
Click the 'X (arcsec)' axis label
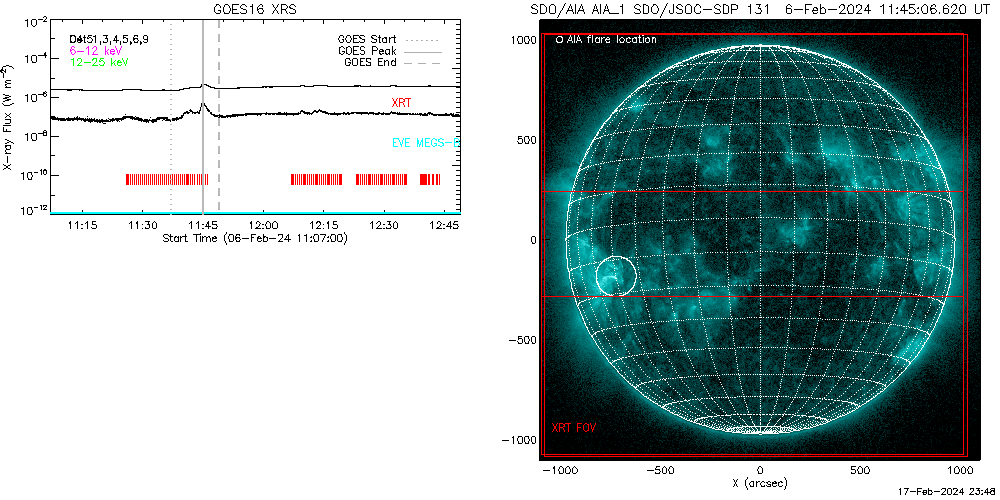(x=760, y=483)
